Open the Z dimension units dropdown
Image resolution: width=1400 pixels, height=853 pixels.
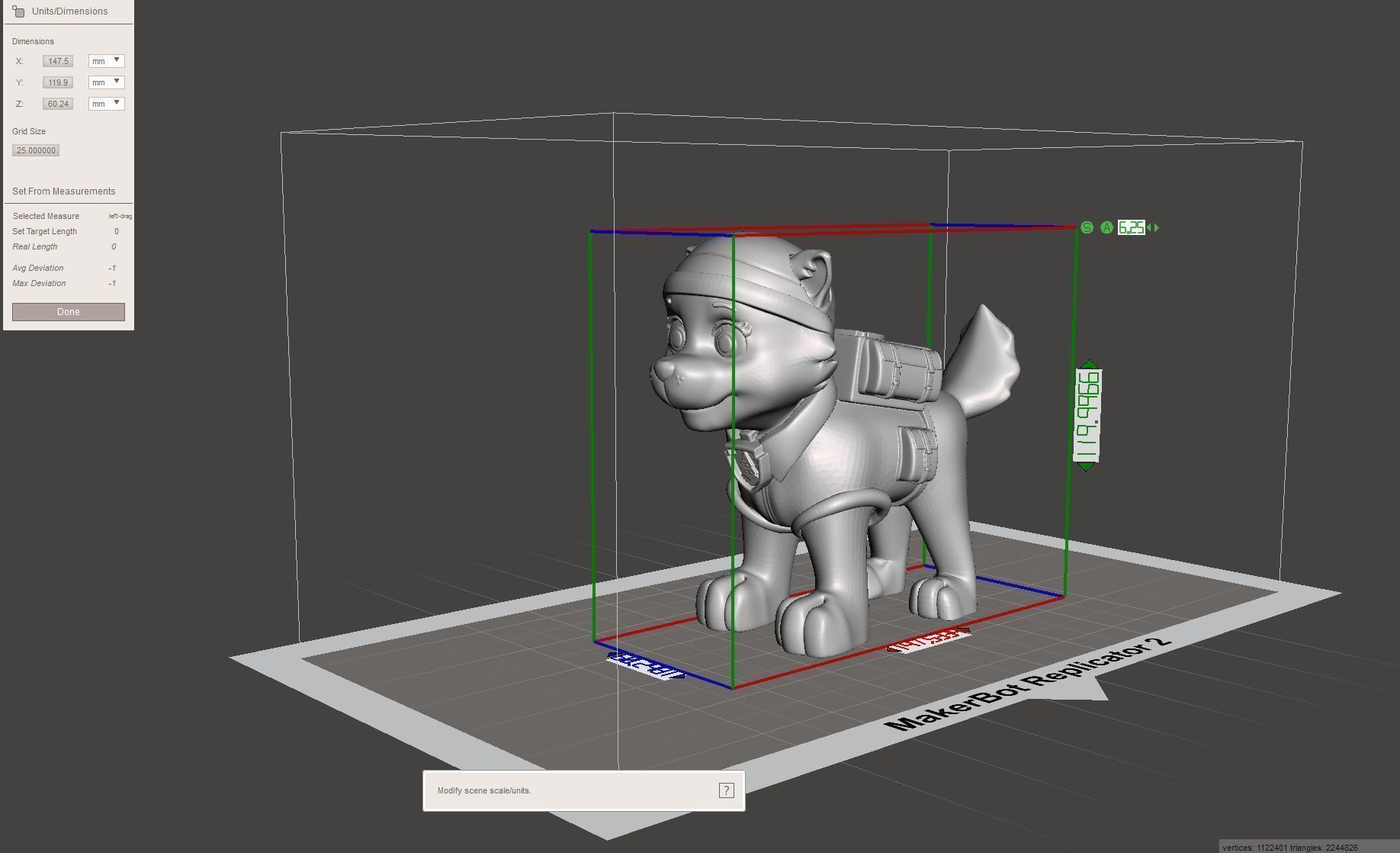[x=106, y=104]
